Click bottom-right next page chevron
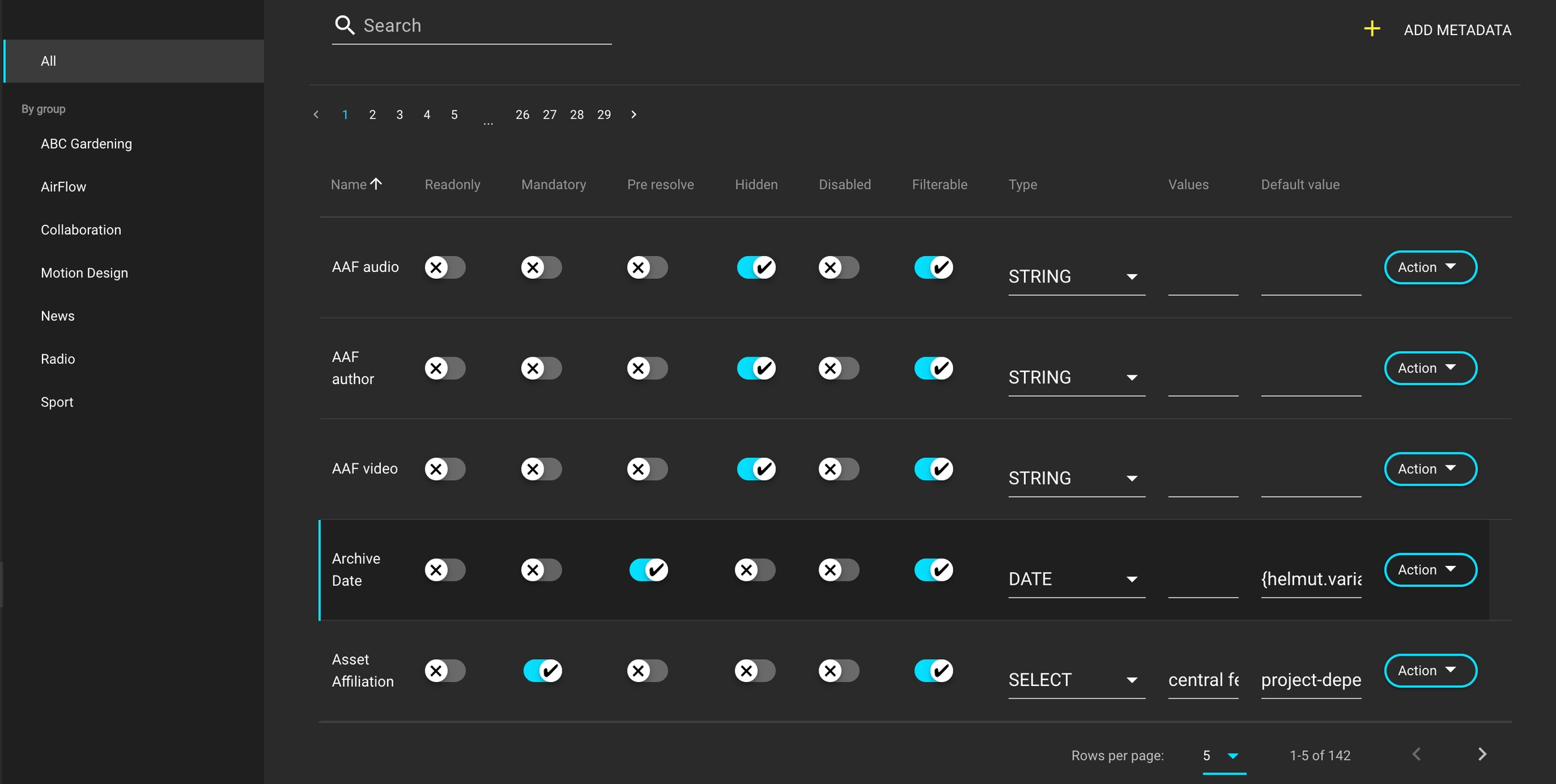Screen dimensions: 1556x784 [1482, 754]
